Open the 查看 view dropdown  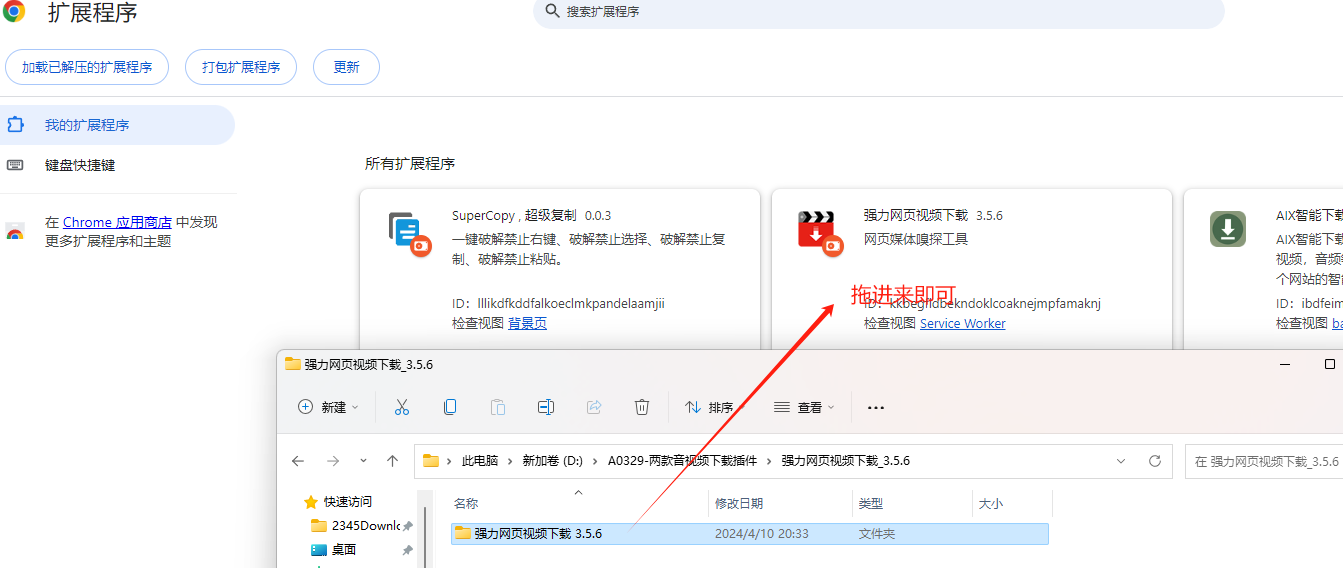(804, 407)
